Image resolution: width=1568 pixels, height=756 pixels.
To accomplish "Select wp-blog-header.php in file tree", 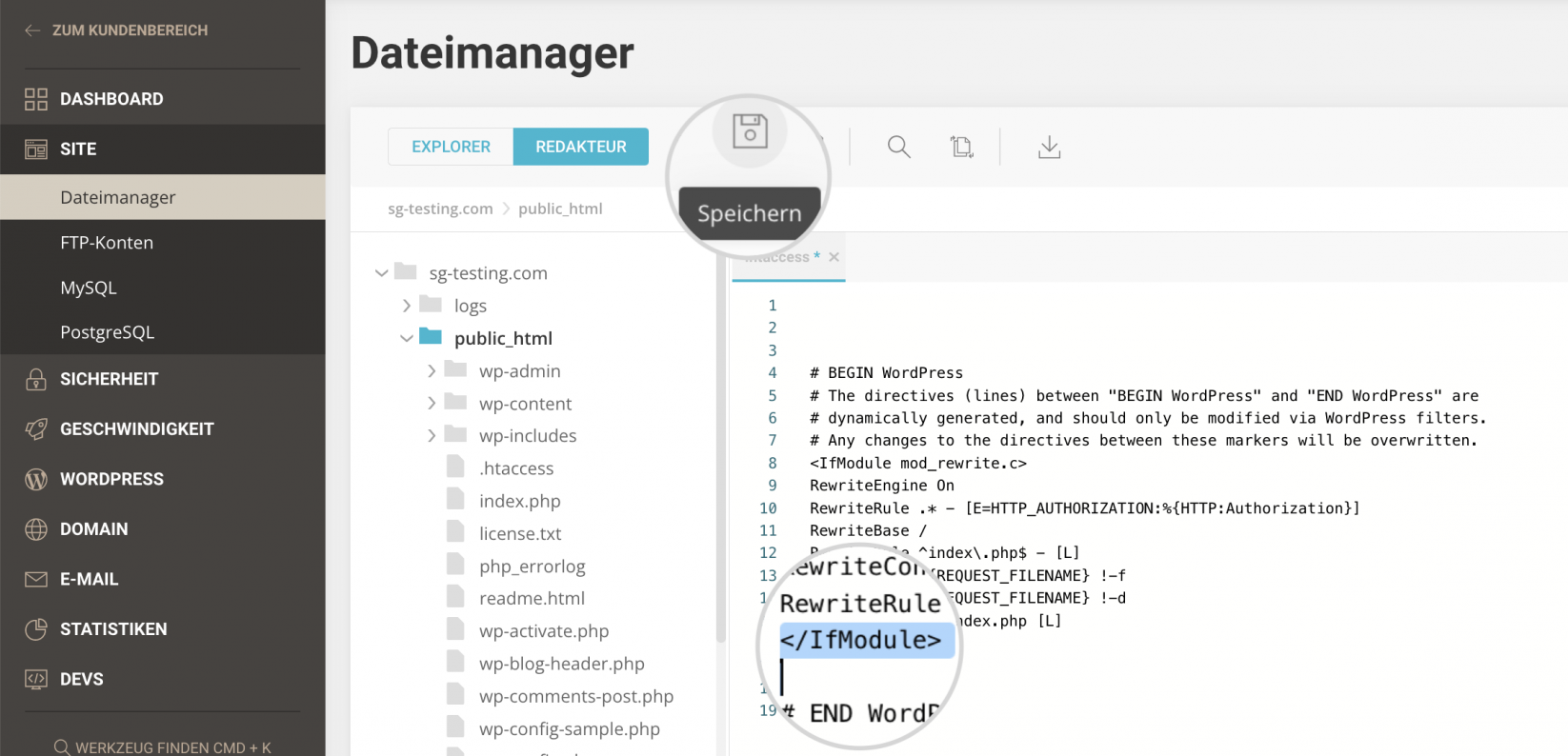I will (x=561, y=664).
